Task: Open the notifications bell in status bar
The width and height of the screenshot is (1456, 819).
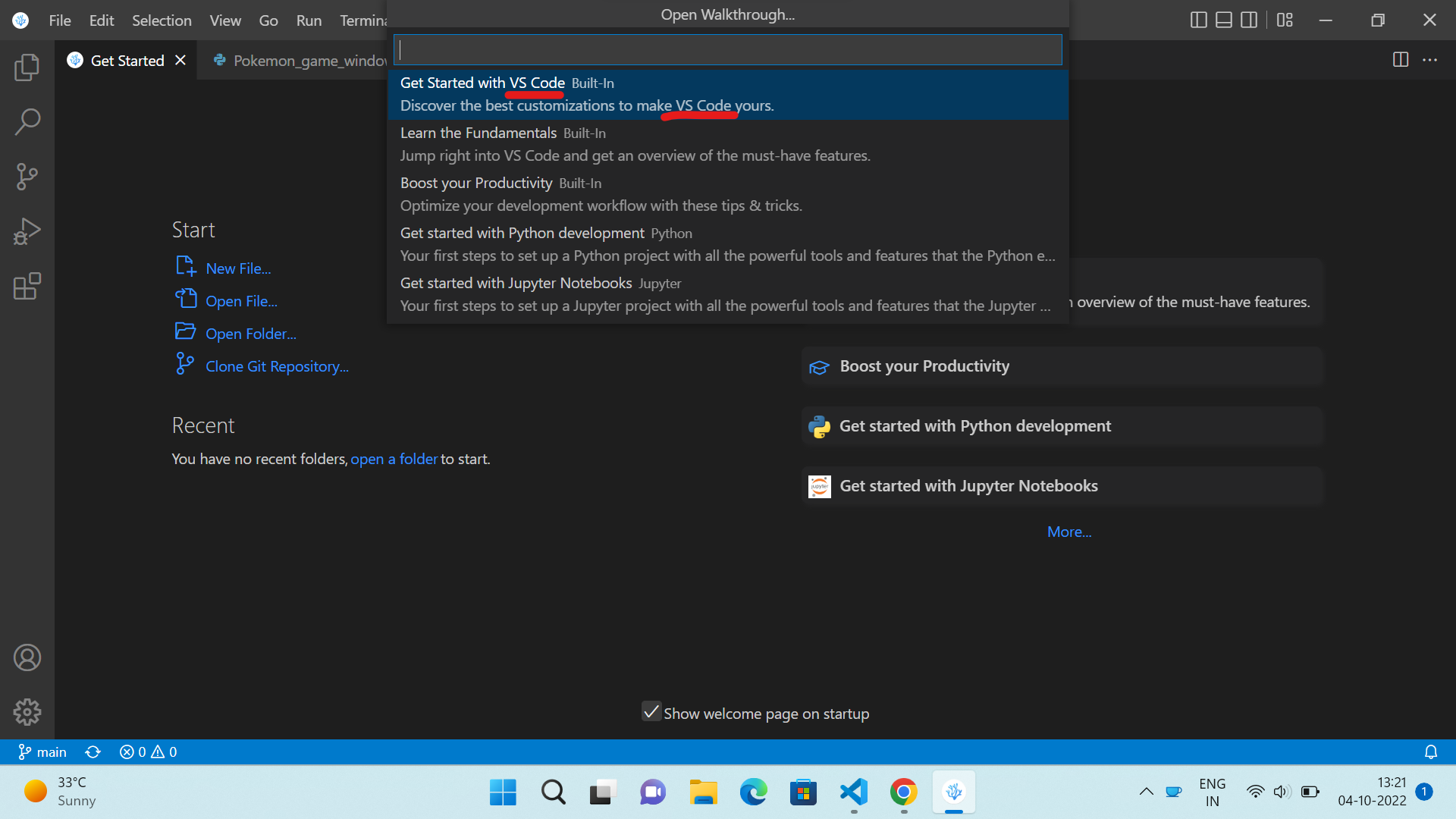Action: pos(1431,752)
